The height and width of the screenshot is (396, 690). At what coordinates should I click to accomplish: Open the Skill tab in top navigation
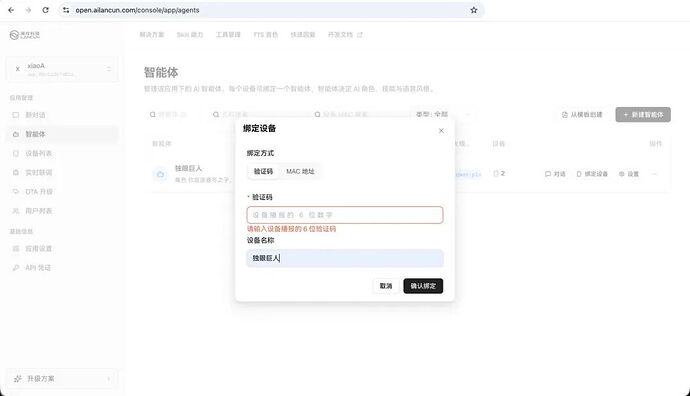click(x=190, y=35)
